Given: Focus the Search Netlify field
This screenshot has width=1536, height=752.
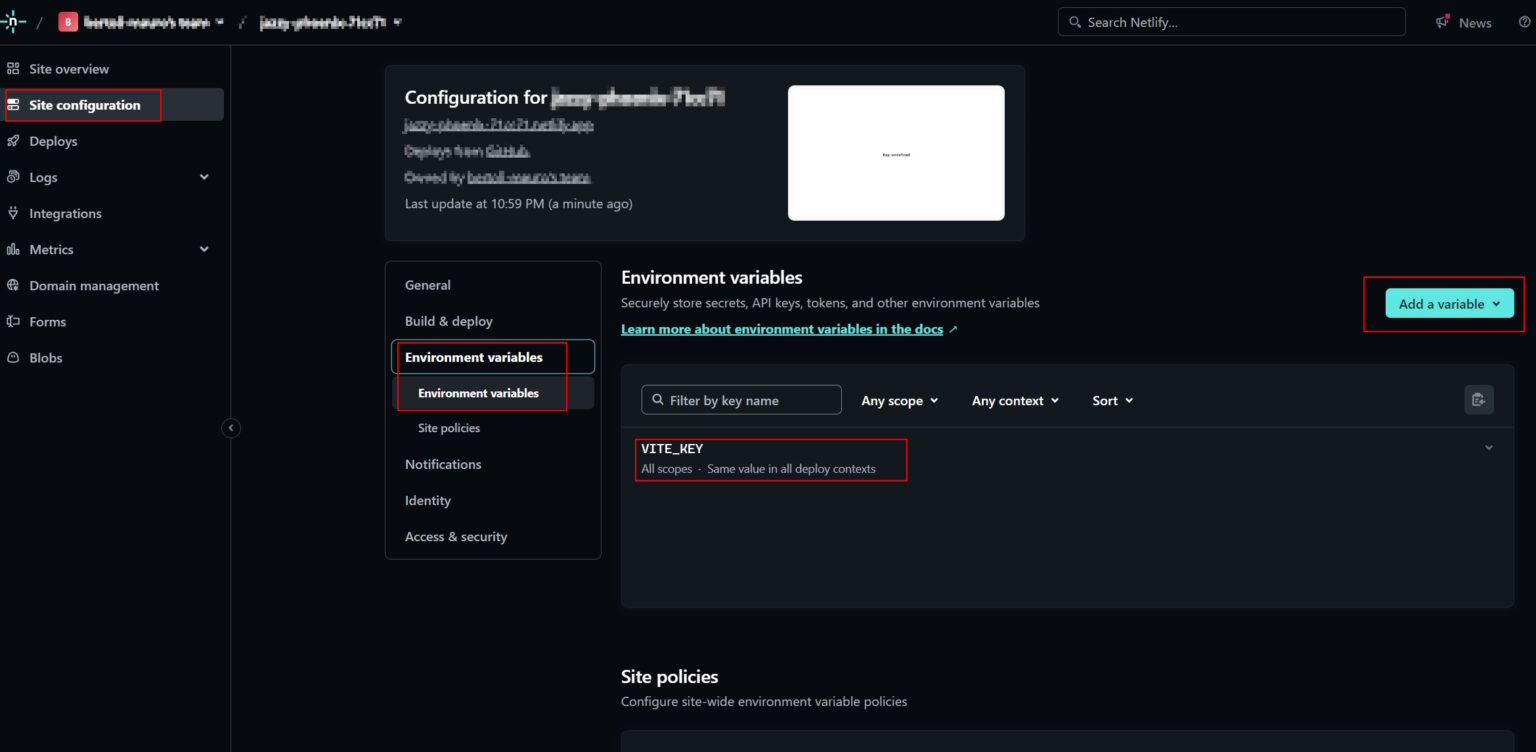Looking at the screenshot, I should tap(1231, 22).
